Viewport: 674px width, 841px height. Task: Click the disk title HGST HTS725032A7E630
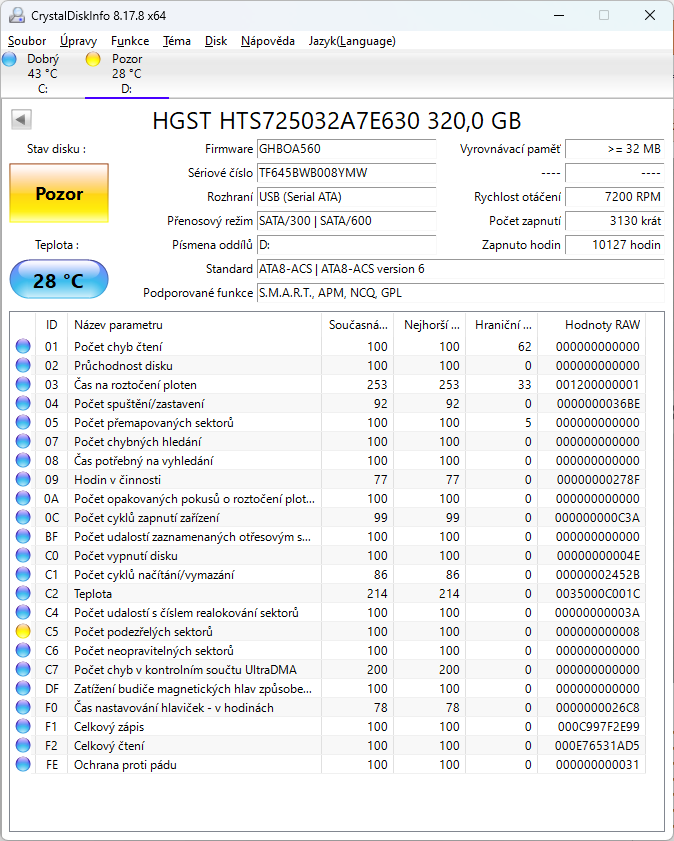[337, 121]
